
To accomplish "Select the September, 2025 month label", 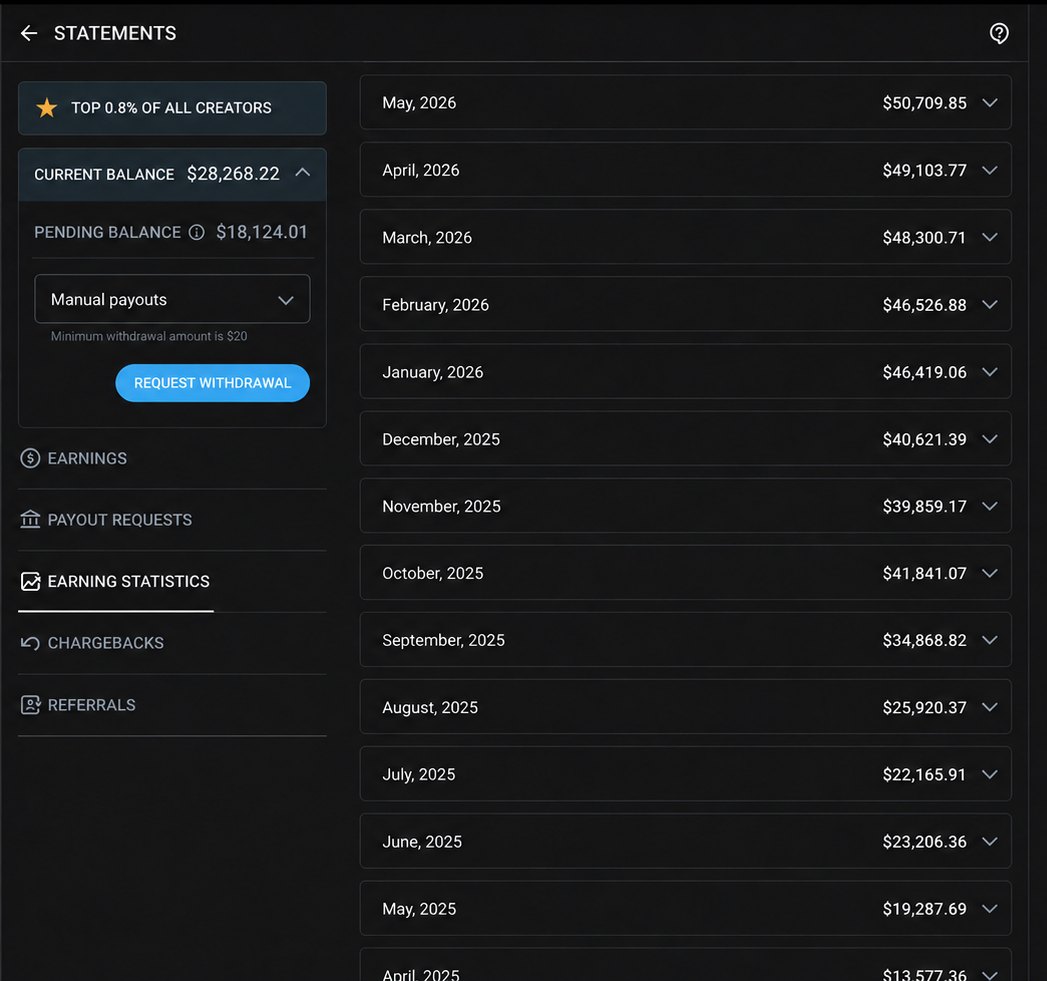I will pos(443,640).
